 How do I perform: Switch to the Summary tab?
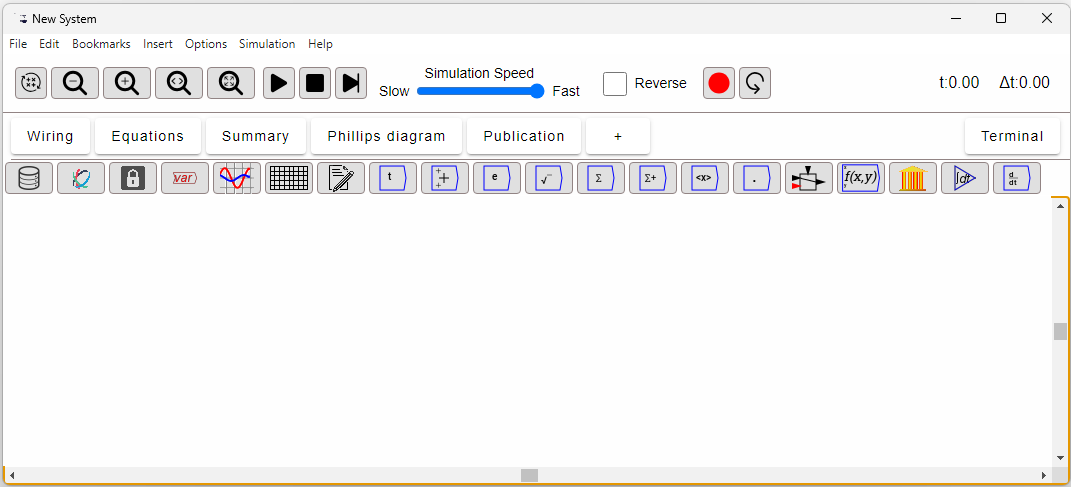(x=255, y=136)
